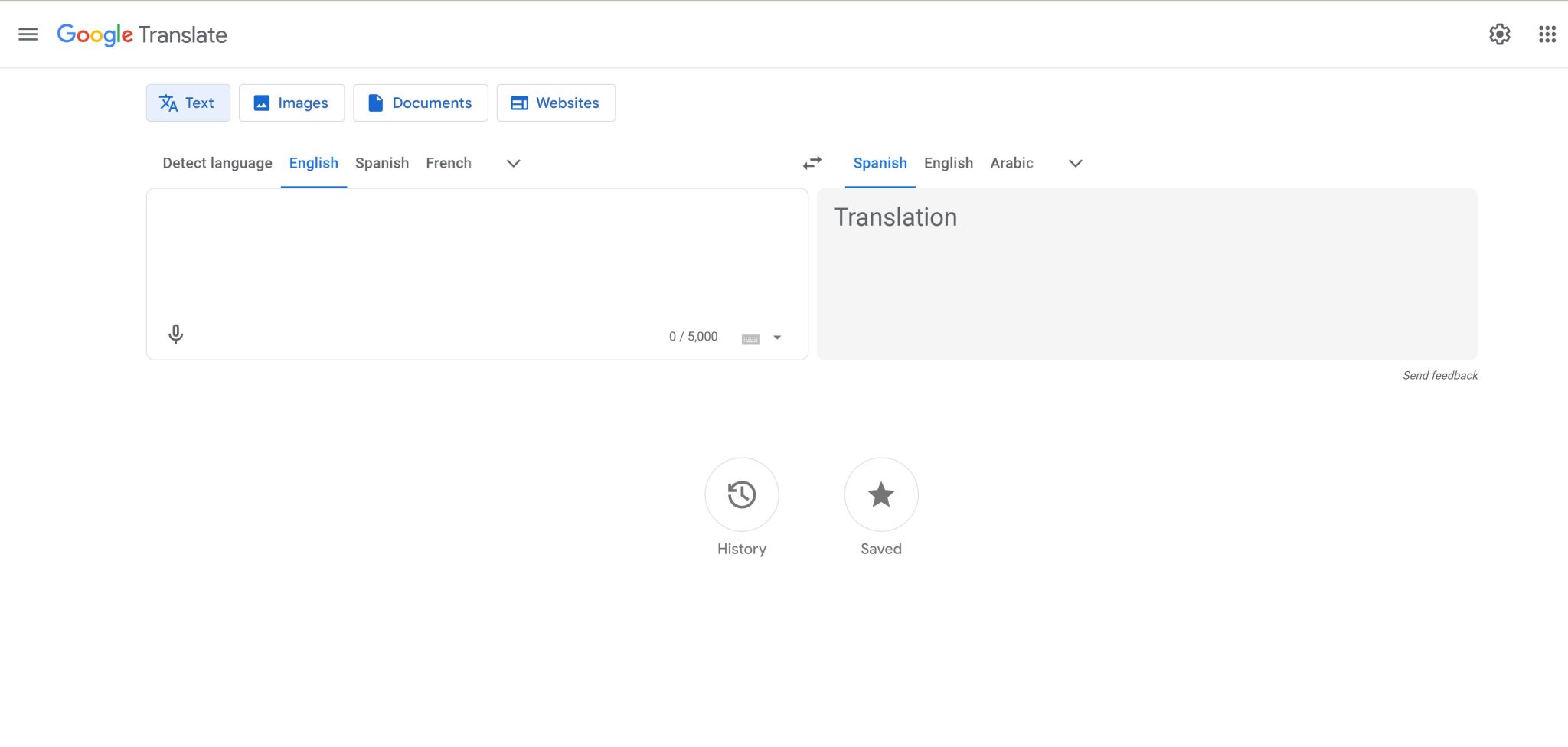Click the Documents translation icon
The height and width of the screenshot is (747, 1568).
coord(376,102)
